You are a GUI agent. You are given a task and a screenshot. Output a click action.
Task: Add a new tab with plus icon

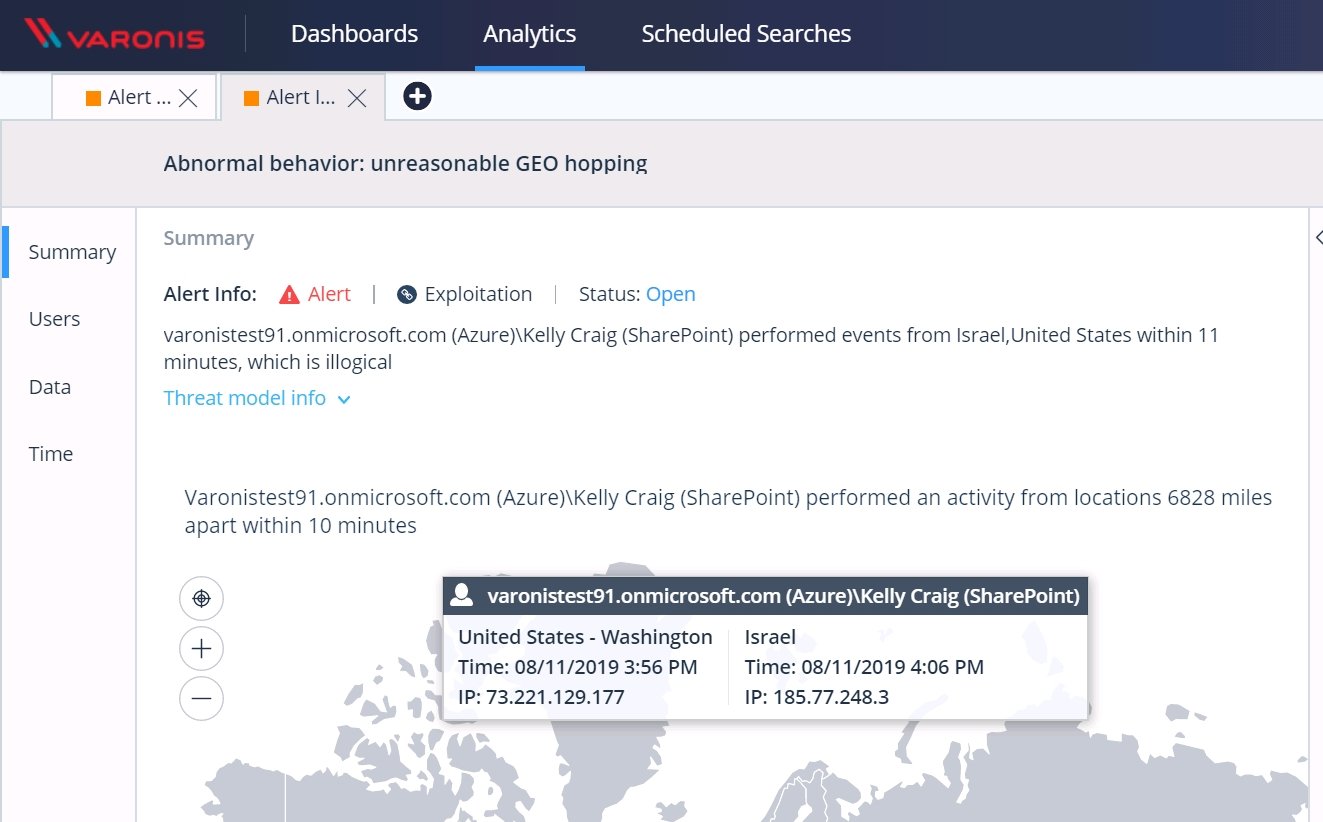pyautogui.click(x=417, y=96)
